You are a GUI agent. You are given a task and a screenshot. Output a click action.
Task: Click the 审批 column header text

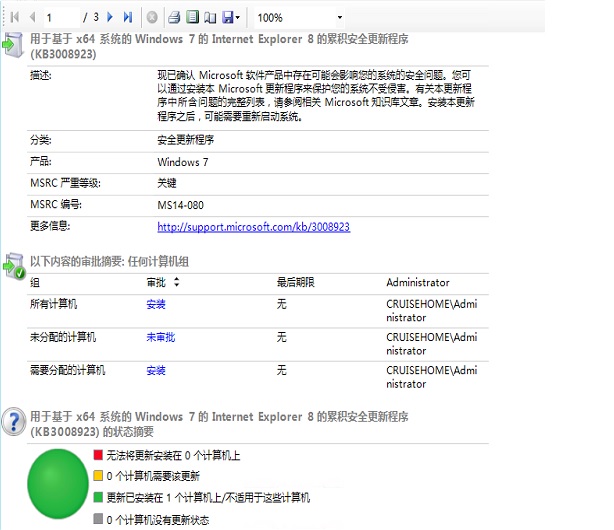(x=156, y=282)
